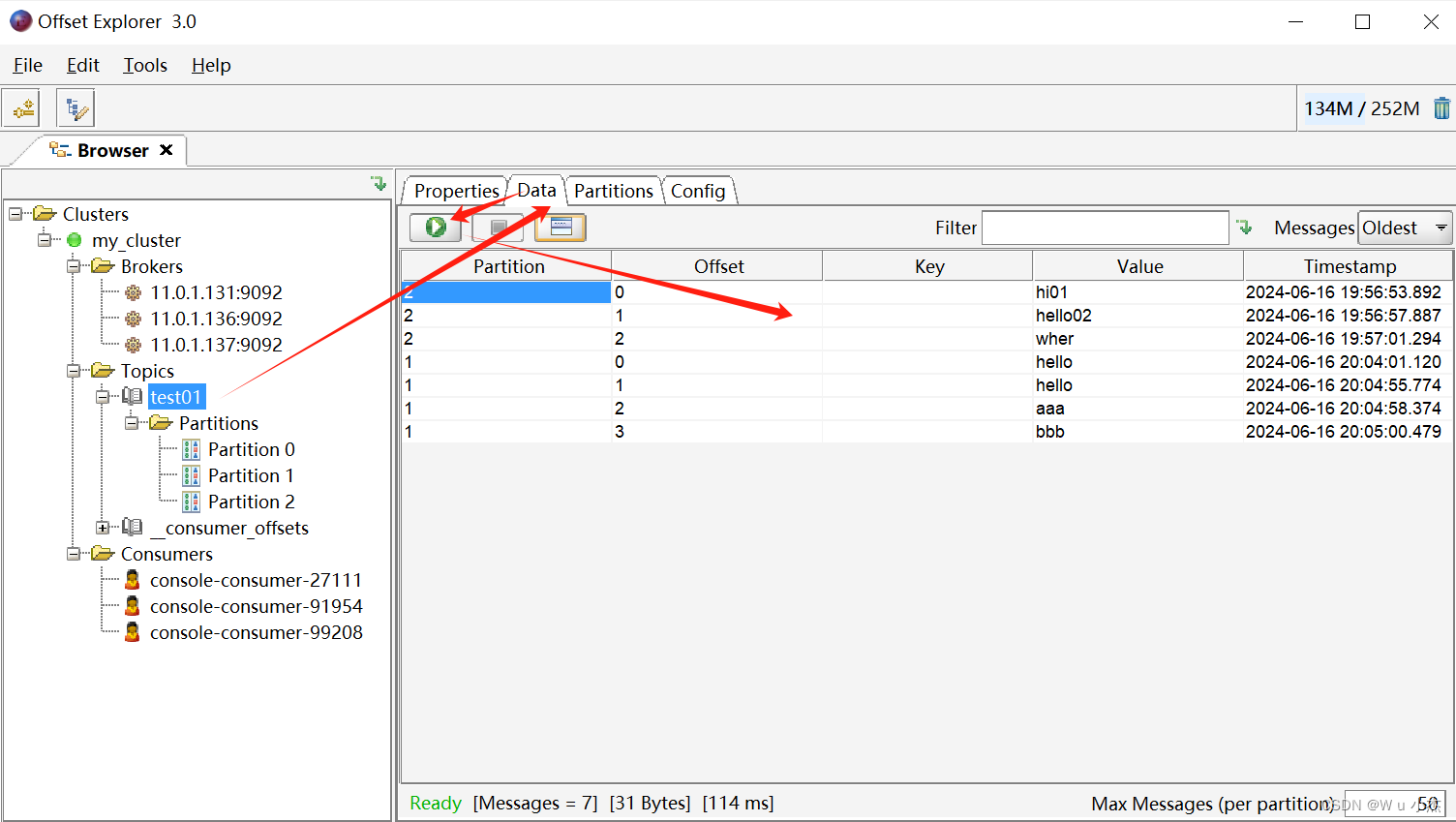Click the 134M / 252M memory indicator
Viewport: 1456px width, 822px height.
(1362, 108)
